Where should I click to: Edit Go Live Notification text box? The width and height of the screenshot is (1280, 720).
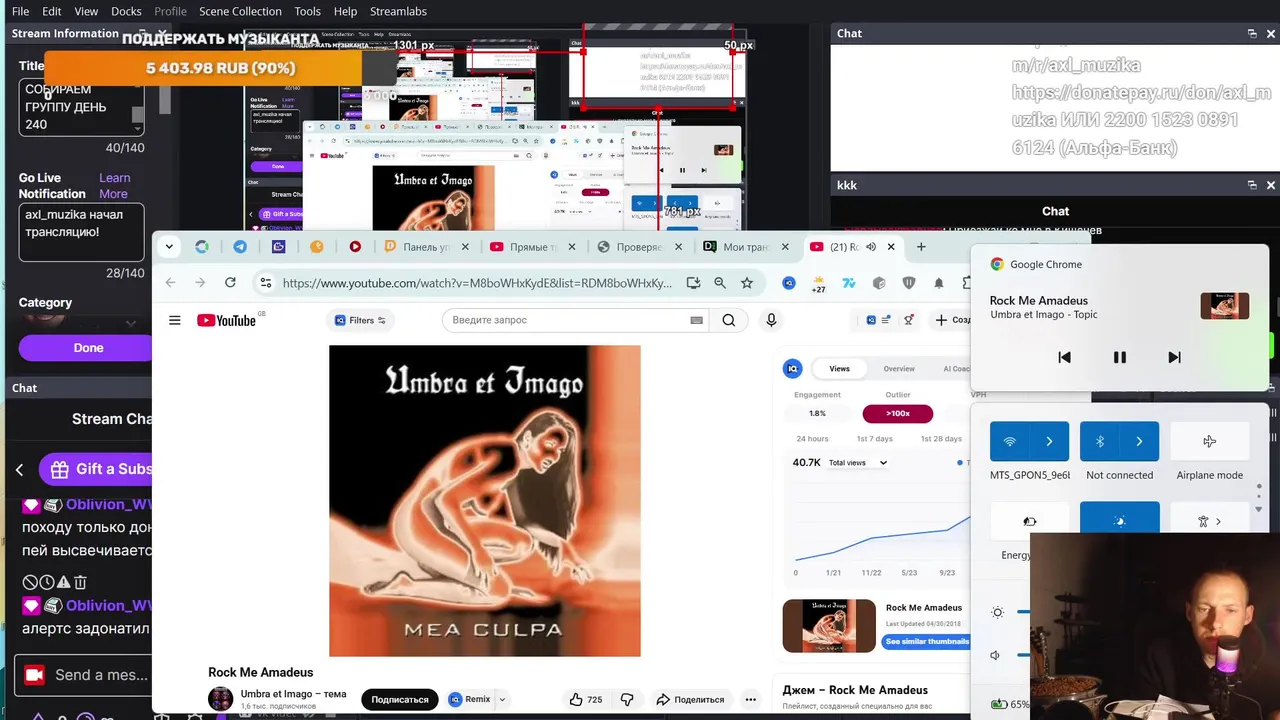[81, 232]
